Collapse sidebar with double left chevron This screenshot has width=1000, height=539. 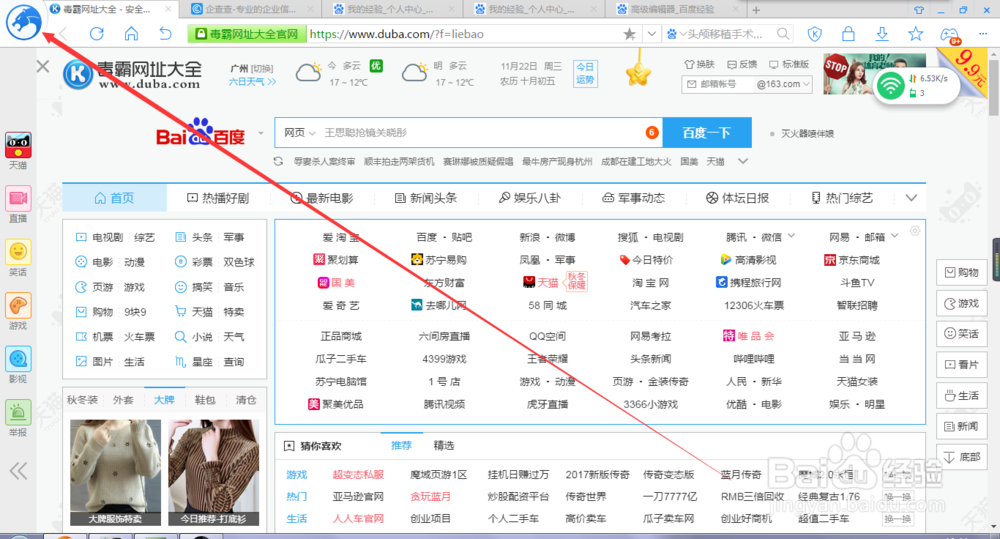pos(18,471)
